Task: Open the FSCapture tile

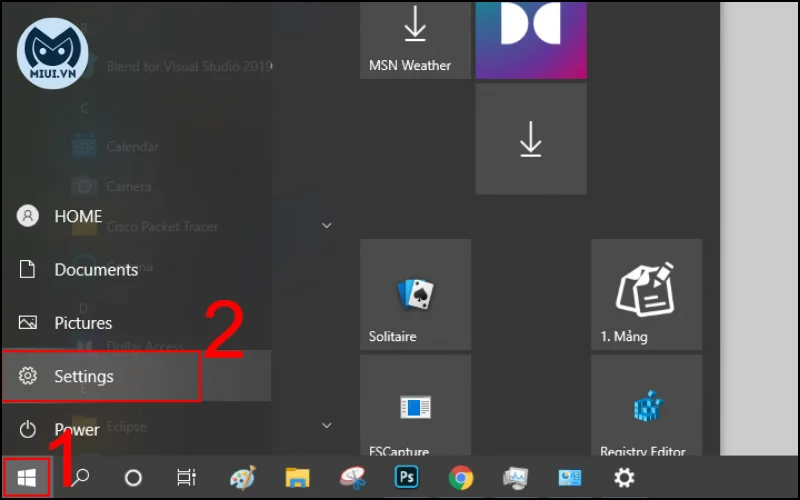Action: [x=415, y=405]
